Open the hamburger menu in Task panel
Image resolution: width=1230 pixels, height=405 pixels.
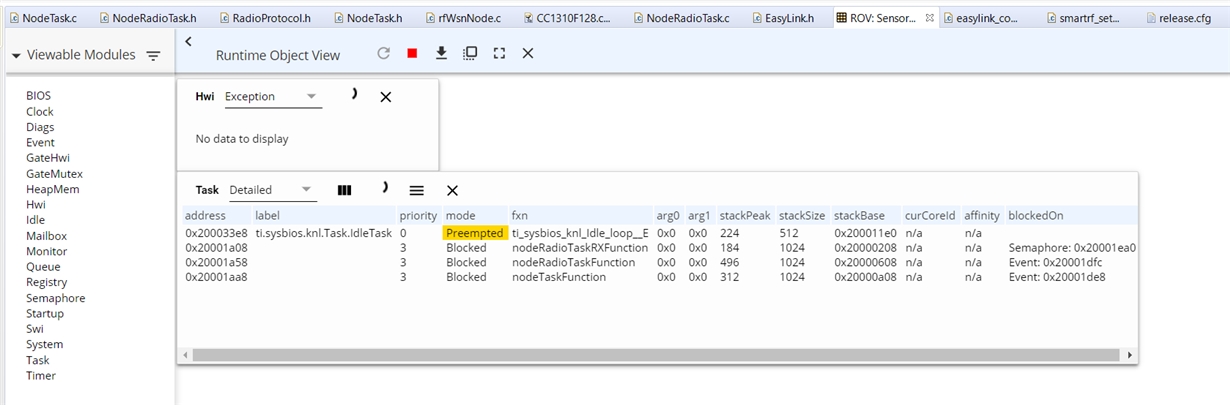(417, 190)
